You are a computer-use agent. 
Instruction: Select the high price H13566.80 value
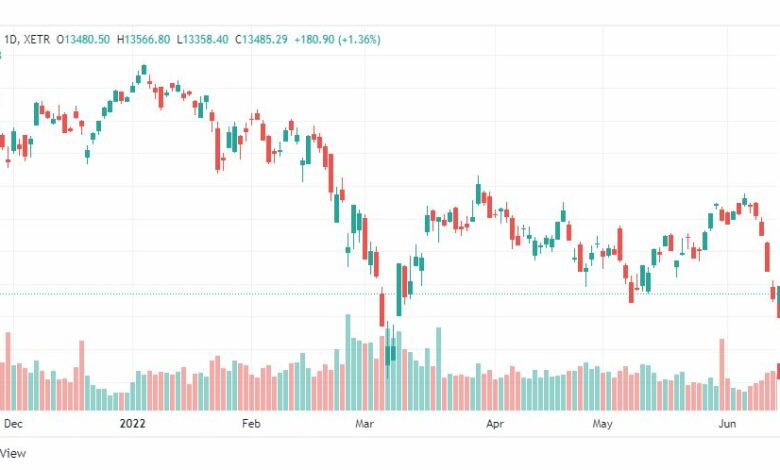coord(143,39)
